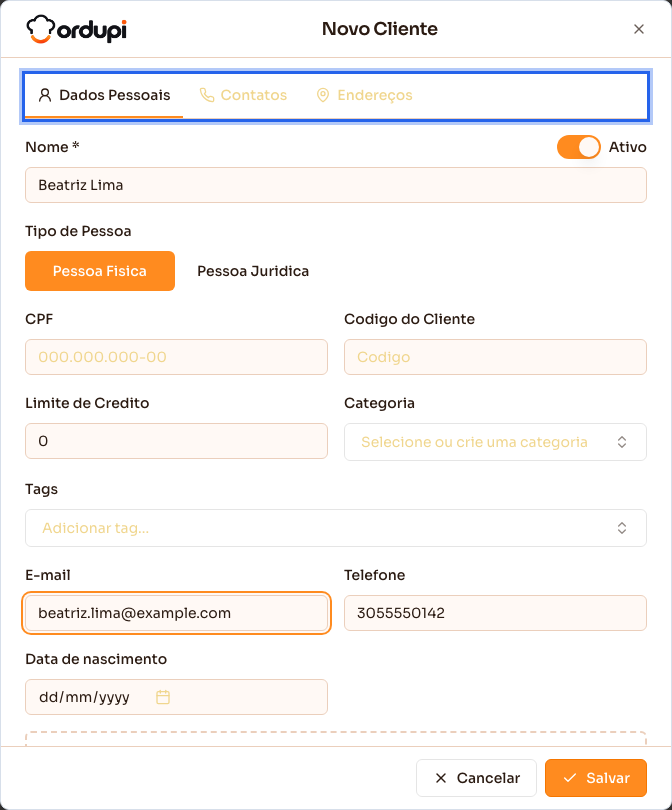The image size is (672, 810).
Task: Focus the Codigo do Cliente field
Action: pyautogui.click(x=495, y=357)
